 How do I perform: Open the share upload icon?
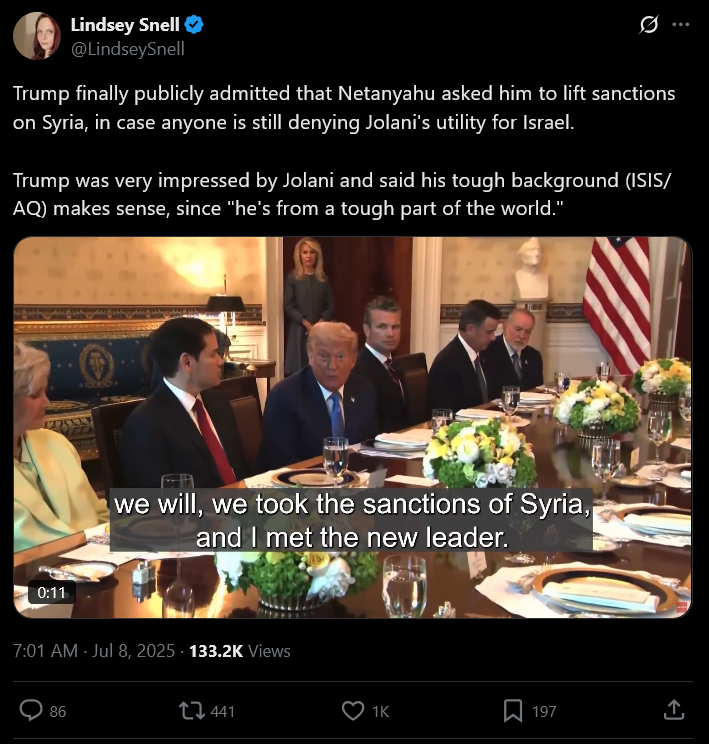coord(673,710)
